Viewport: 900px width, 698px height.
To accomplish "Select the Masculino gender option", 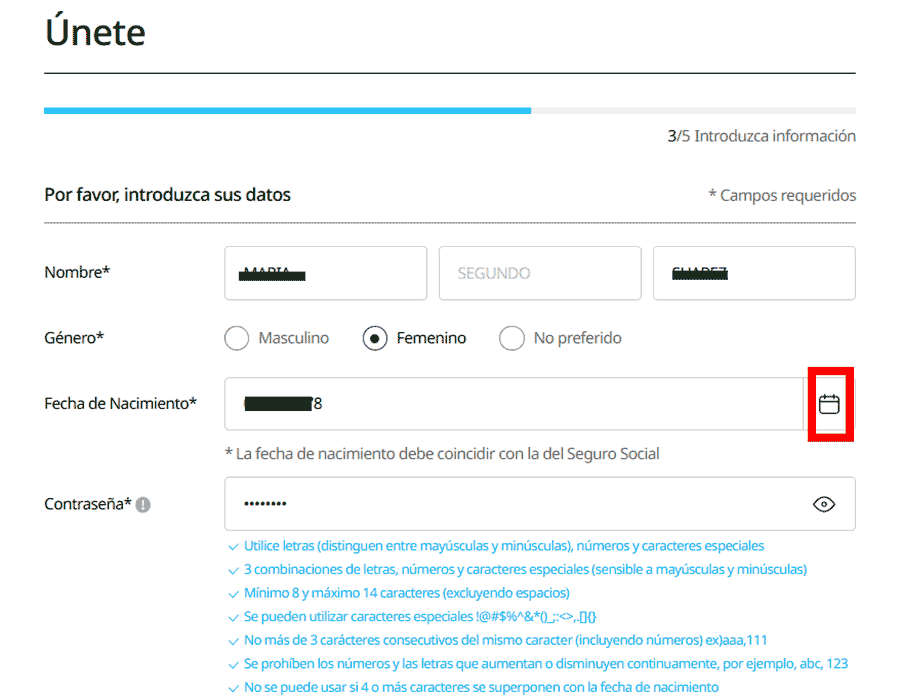I will point(236,338).
